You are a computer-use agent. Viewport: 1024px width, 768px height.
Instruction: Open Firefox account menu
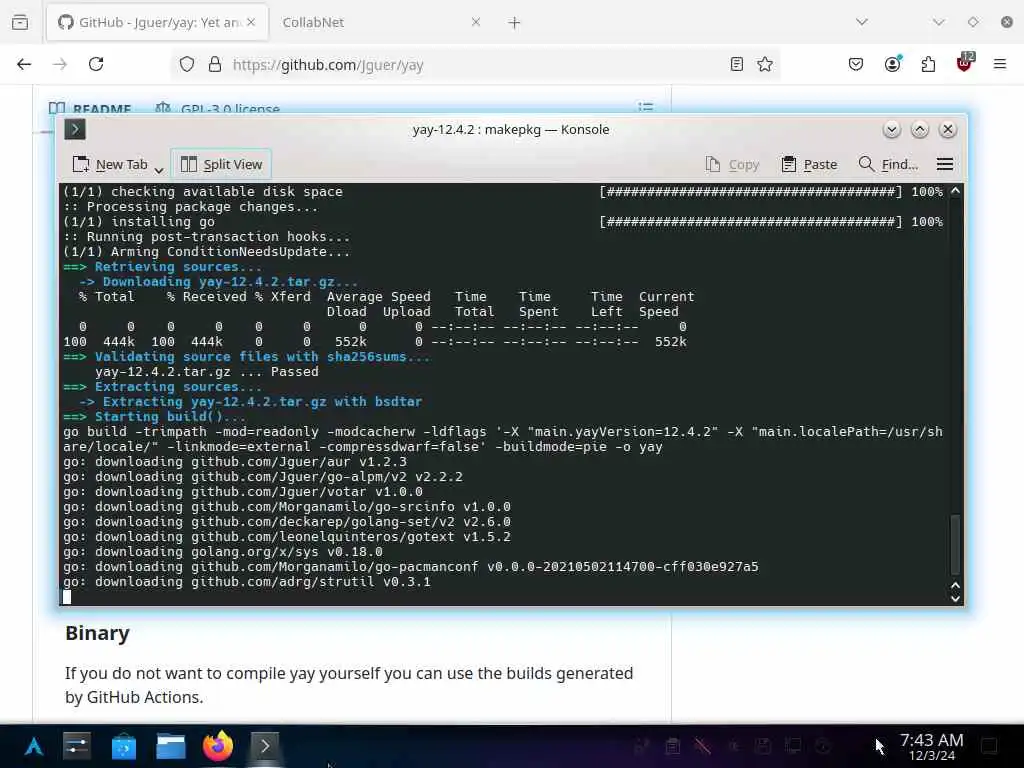pyautogui.click(x=892, y=64)
